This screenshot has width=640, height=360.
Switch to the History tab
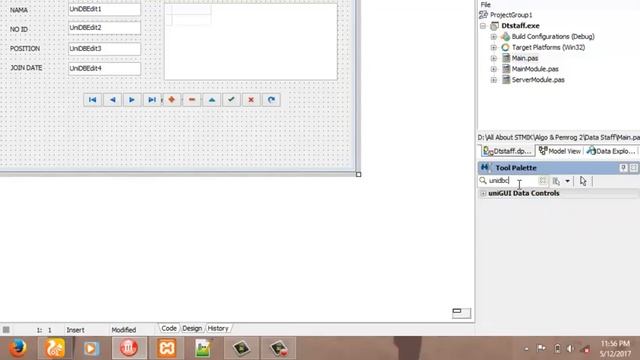[x=218, y=328]
